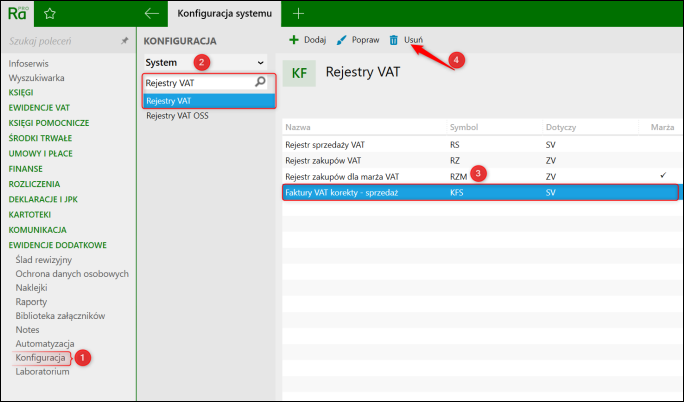This screenshot has height=402, width=684.
Task: Click the KF badge icon
Action: pos(299,73)
